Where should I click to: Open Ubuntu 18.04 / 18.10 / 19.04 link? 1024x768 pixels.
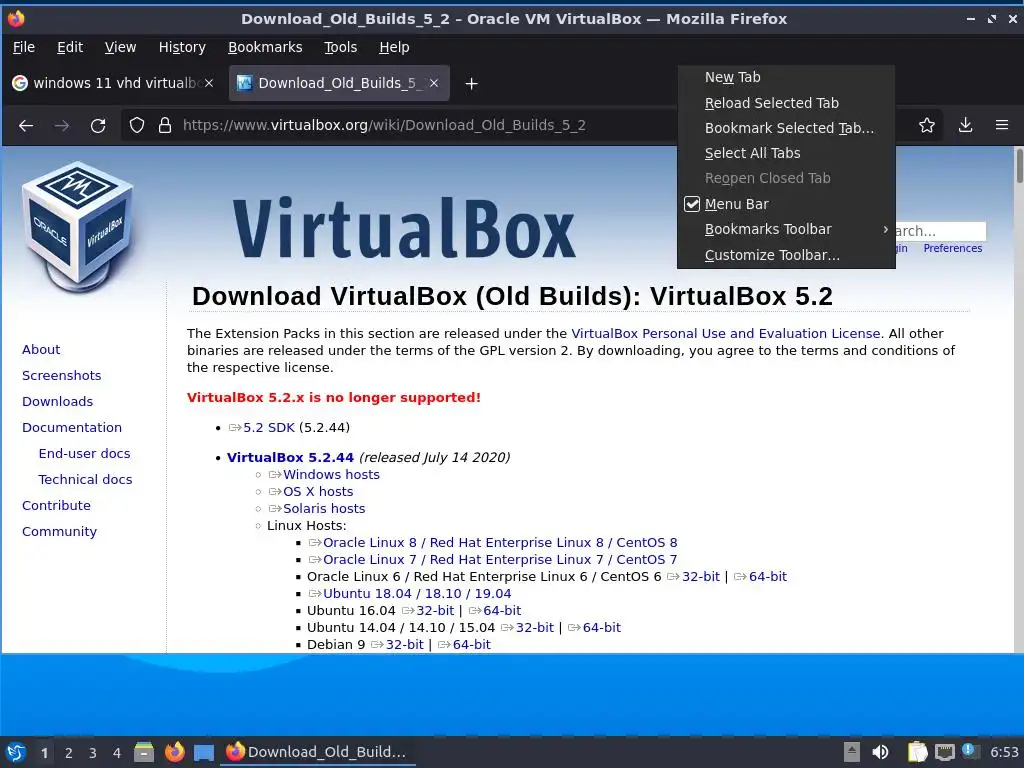(409, 594)
